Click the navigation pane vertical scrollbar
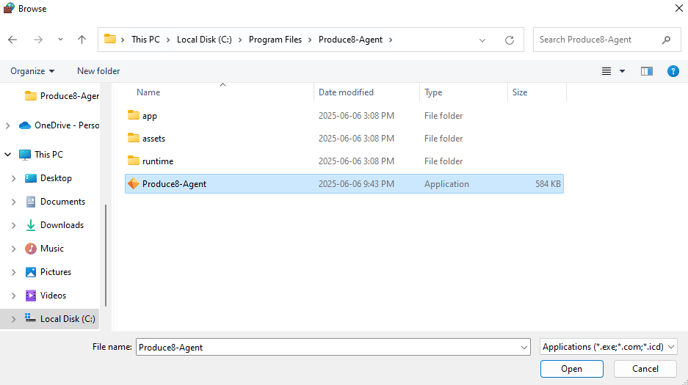 (x=105, y=255)
